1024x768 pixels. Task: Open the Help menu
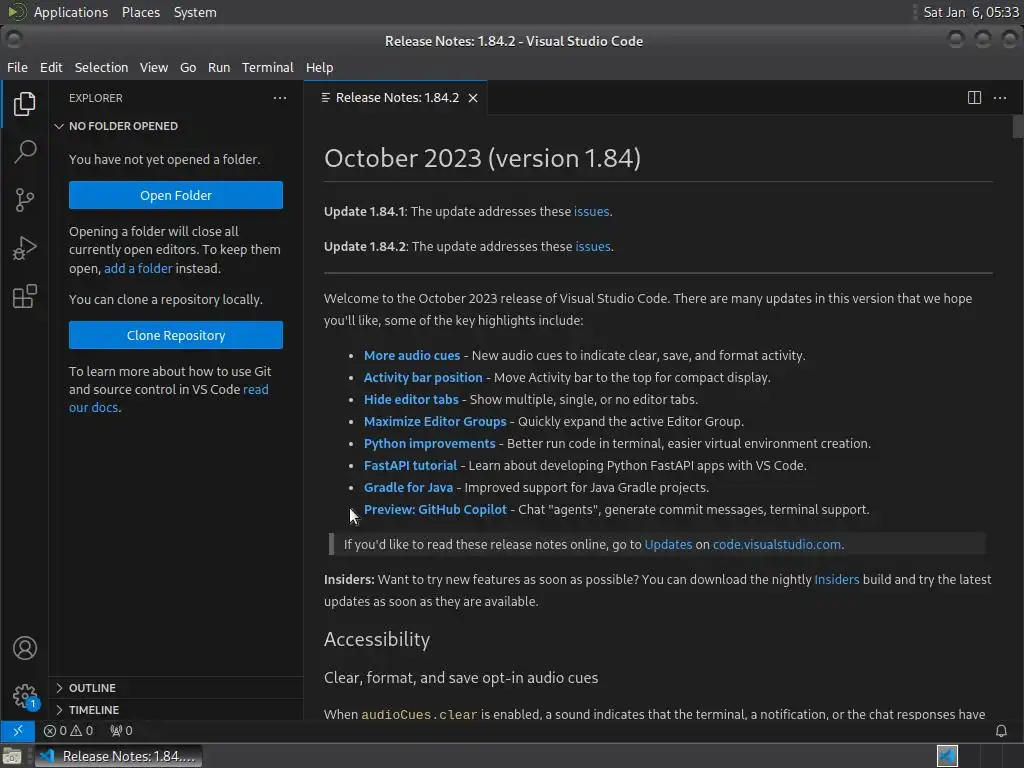click(x=319, y=67)
